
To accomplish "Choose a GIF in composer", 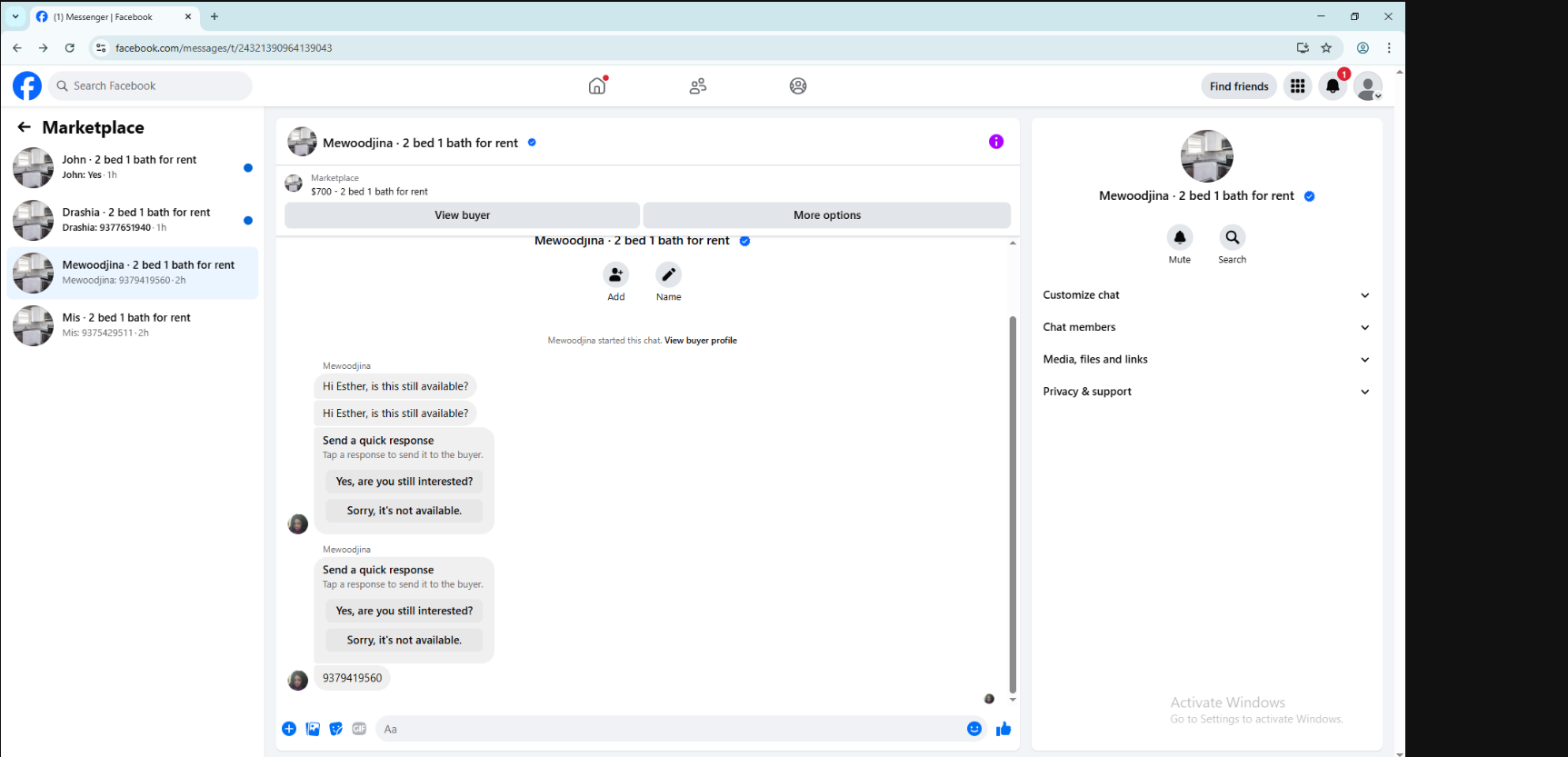I will (x=359, y=729).
